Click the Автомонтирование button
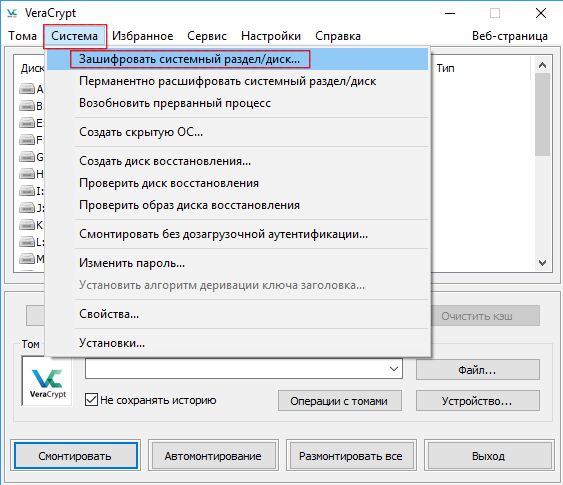The image size is (563, 485). [213, 456]
